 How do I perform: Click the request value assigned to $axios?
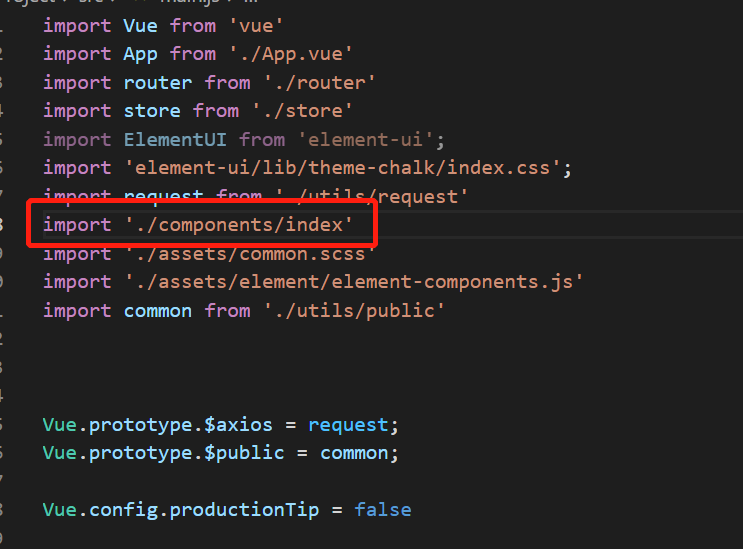click(348, 425)
